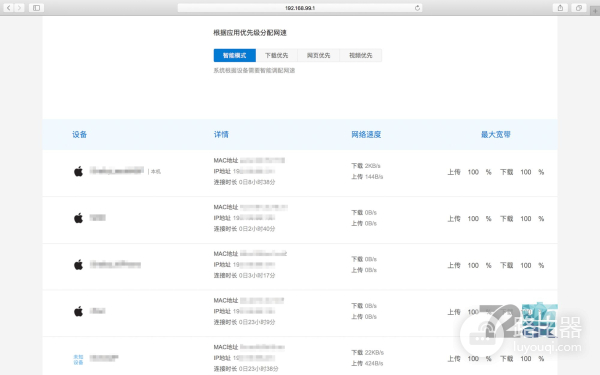Click Apple icon in 0日2小时40分 row

[78, 218]
